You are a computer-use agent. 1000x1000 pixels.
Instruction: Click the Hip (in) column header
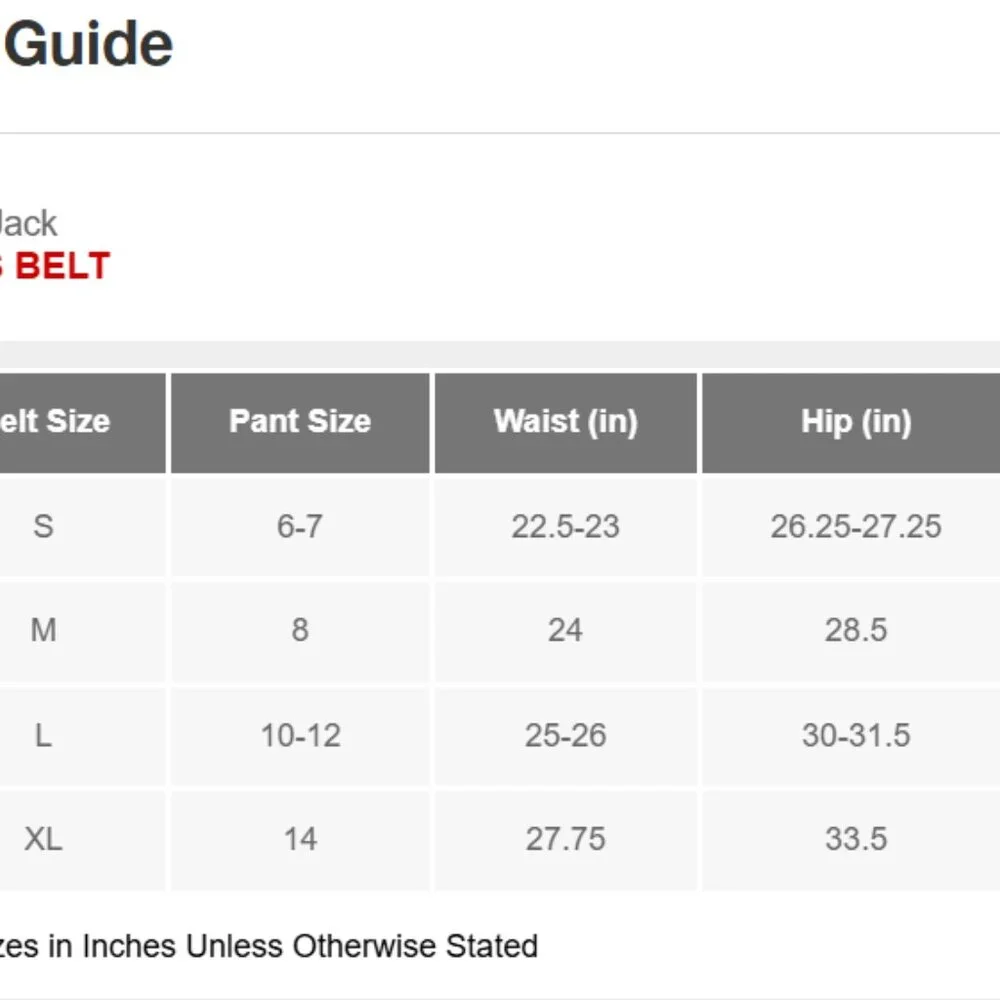[x=851, y=423]
